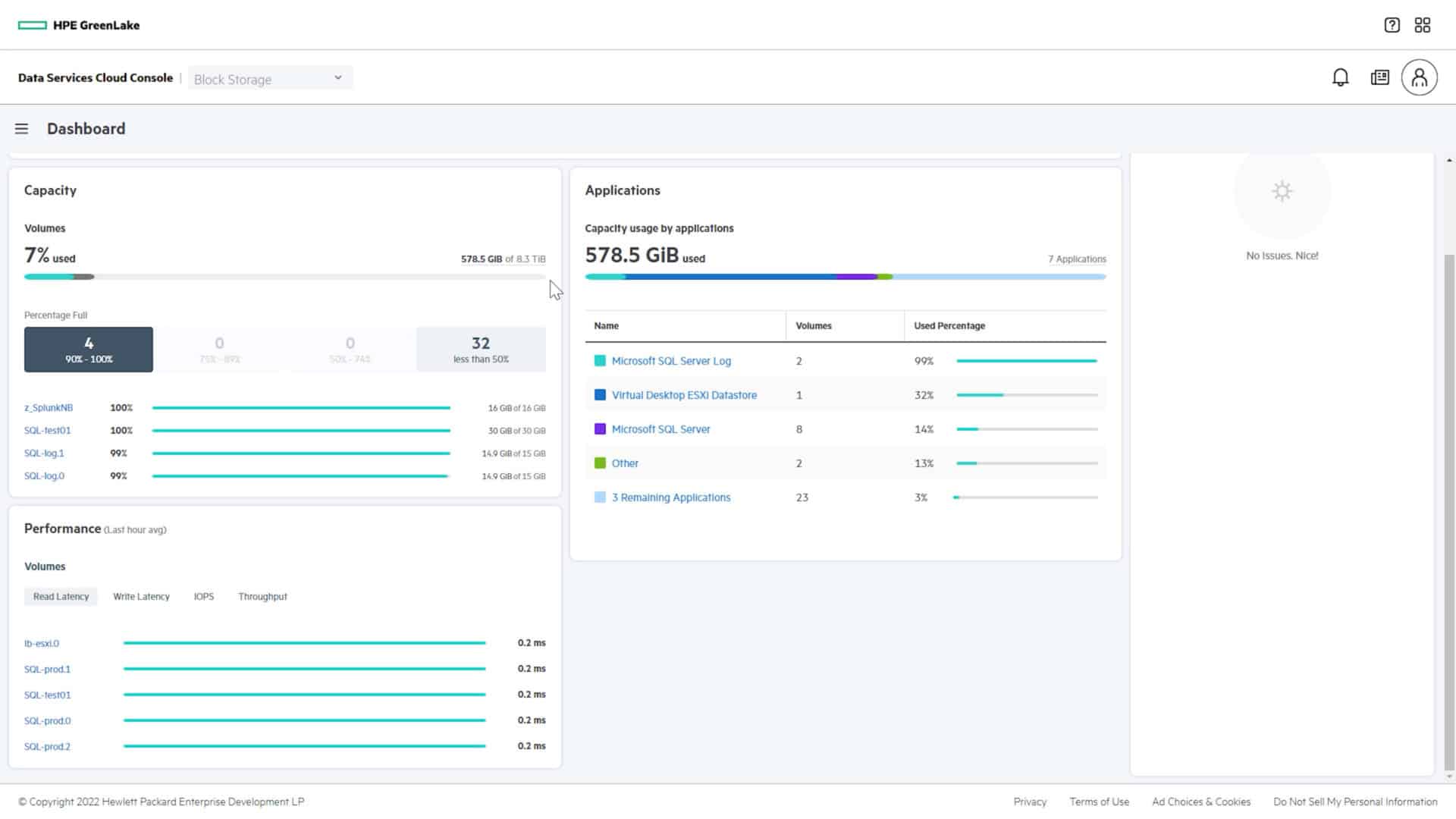Open Do Not Sell My Personal Information

1355,802
